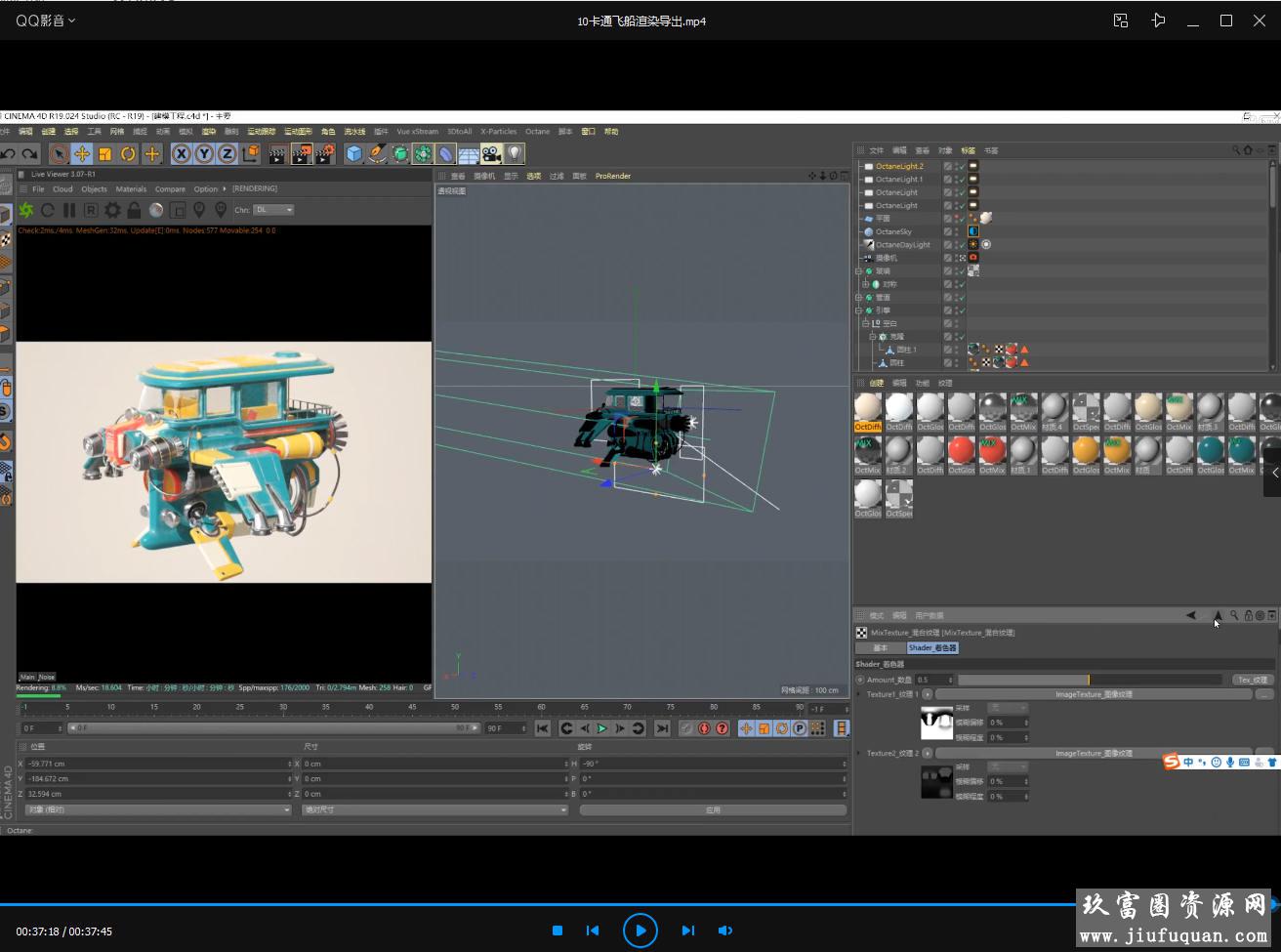The image size is (1281, 952).
Task: Click the Texture1 ImageTexture_图像纹理 button
Action: [x=1094, y=694]
